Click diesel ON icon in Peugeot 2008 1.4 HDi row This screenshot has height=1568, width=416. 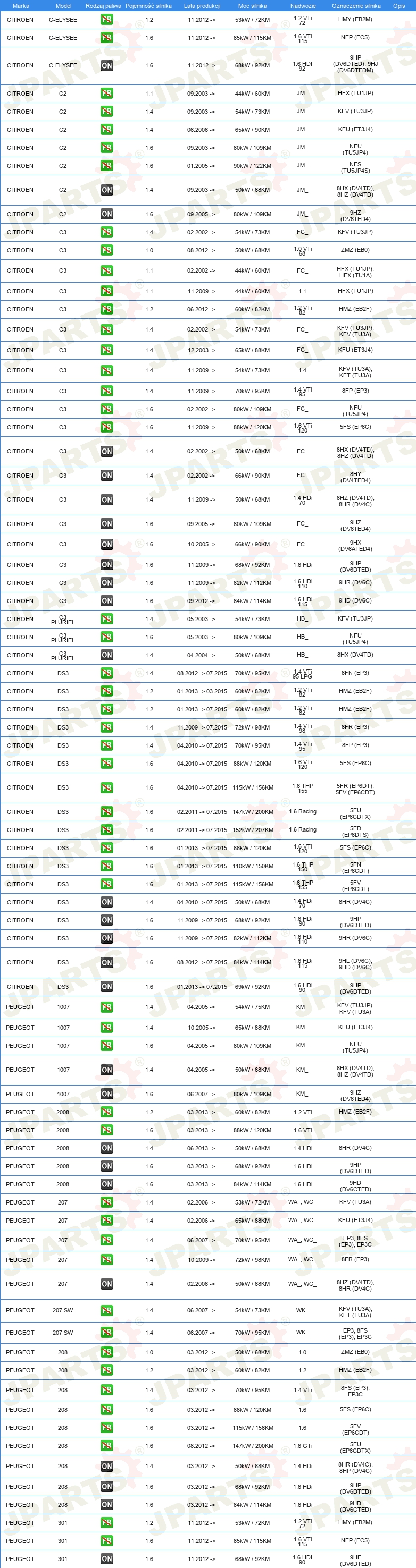[106, 1149]
